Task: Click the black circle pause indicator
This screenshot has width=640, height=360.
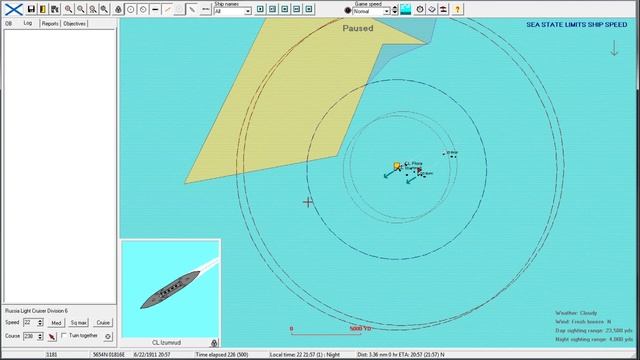Action: (x=347, y=11)
